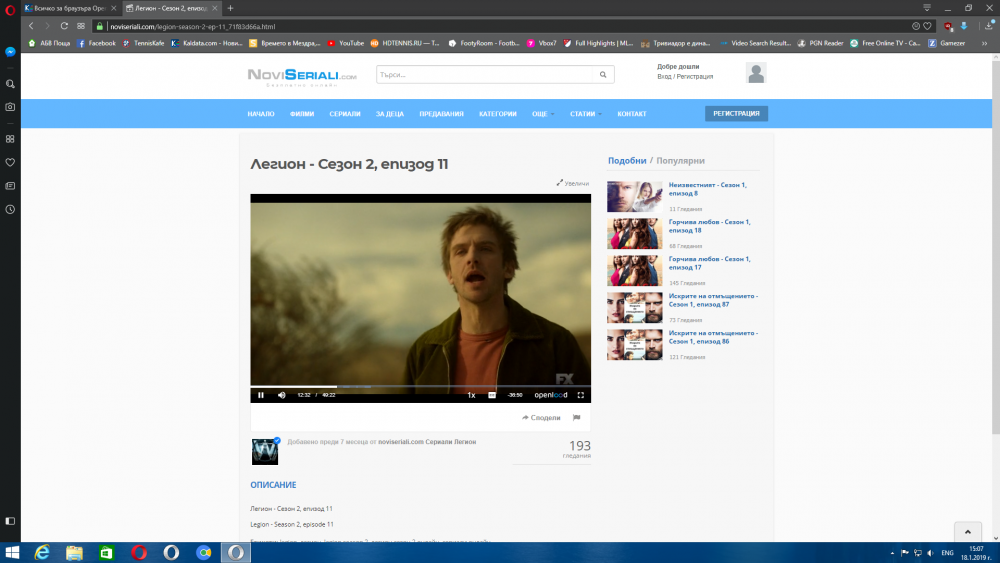Reload the current page
The width and height of the screenshot is (1000, 563).
pos(64,26)
